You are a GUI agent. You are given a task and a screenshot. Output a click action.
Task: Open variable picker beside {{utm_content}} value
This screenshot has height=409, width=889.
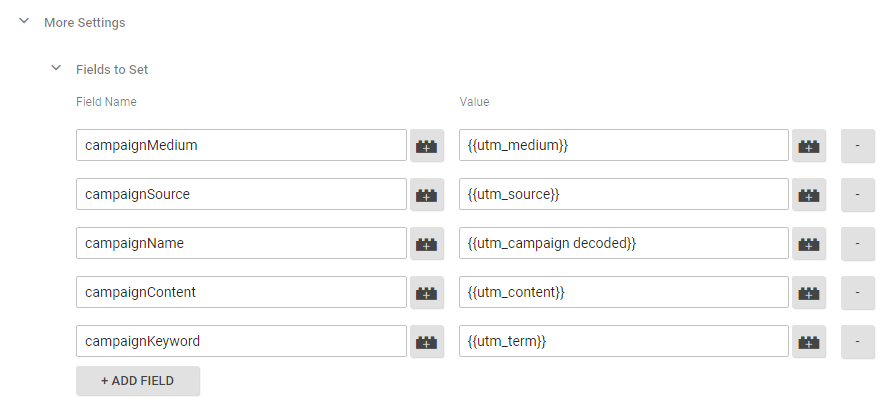point(809,292)
